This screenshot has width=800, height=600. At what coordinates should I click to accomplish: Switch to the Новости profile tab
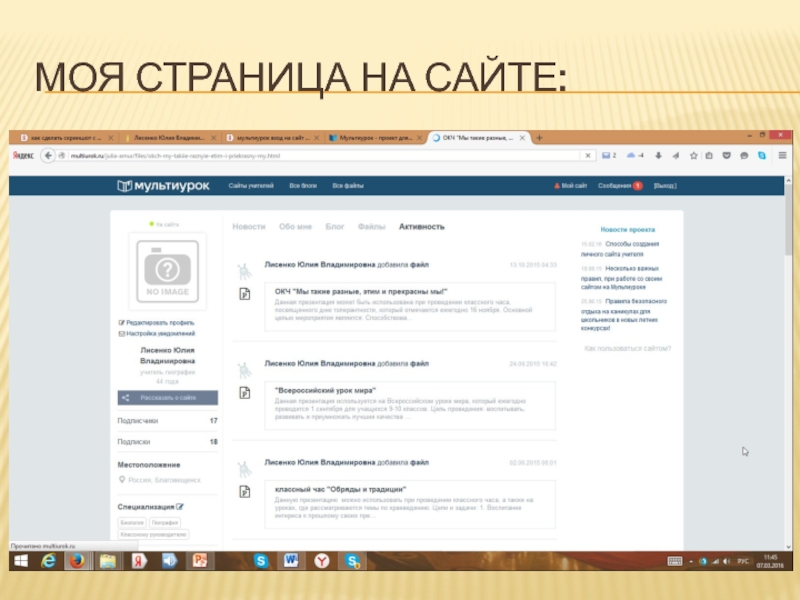click(249, 227)
